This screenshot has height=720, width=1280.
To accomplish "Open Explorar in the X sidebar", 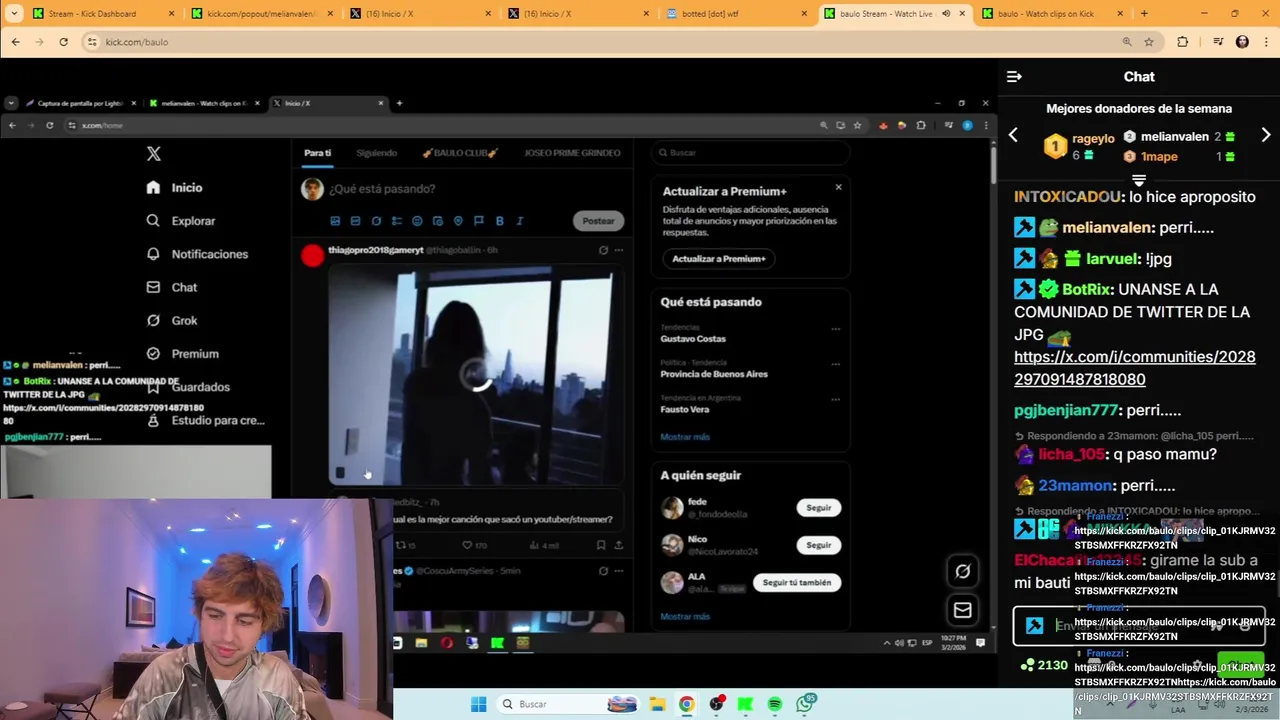I will pyautogui.click(x=180, y=221).
